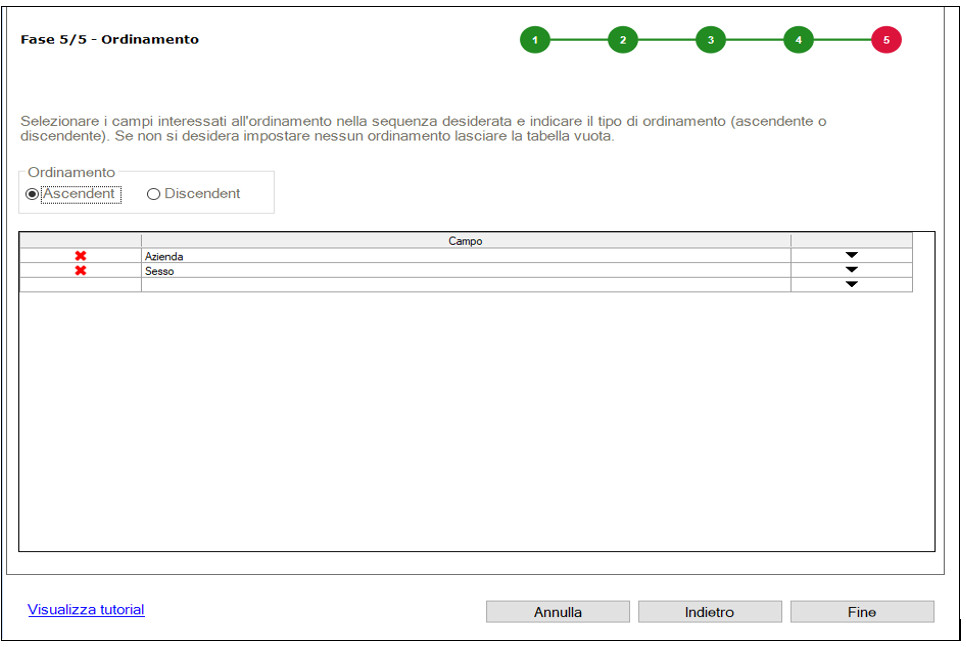Open dropdown arrow for Azienda row
The height and width of the screenshot is (647, 966).
[851, 255]
